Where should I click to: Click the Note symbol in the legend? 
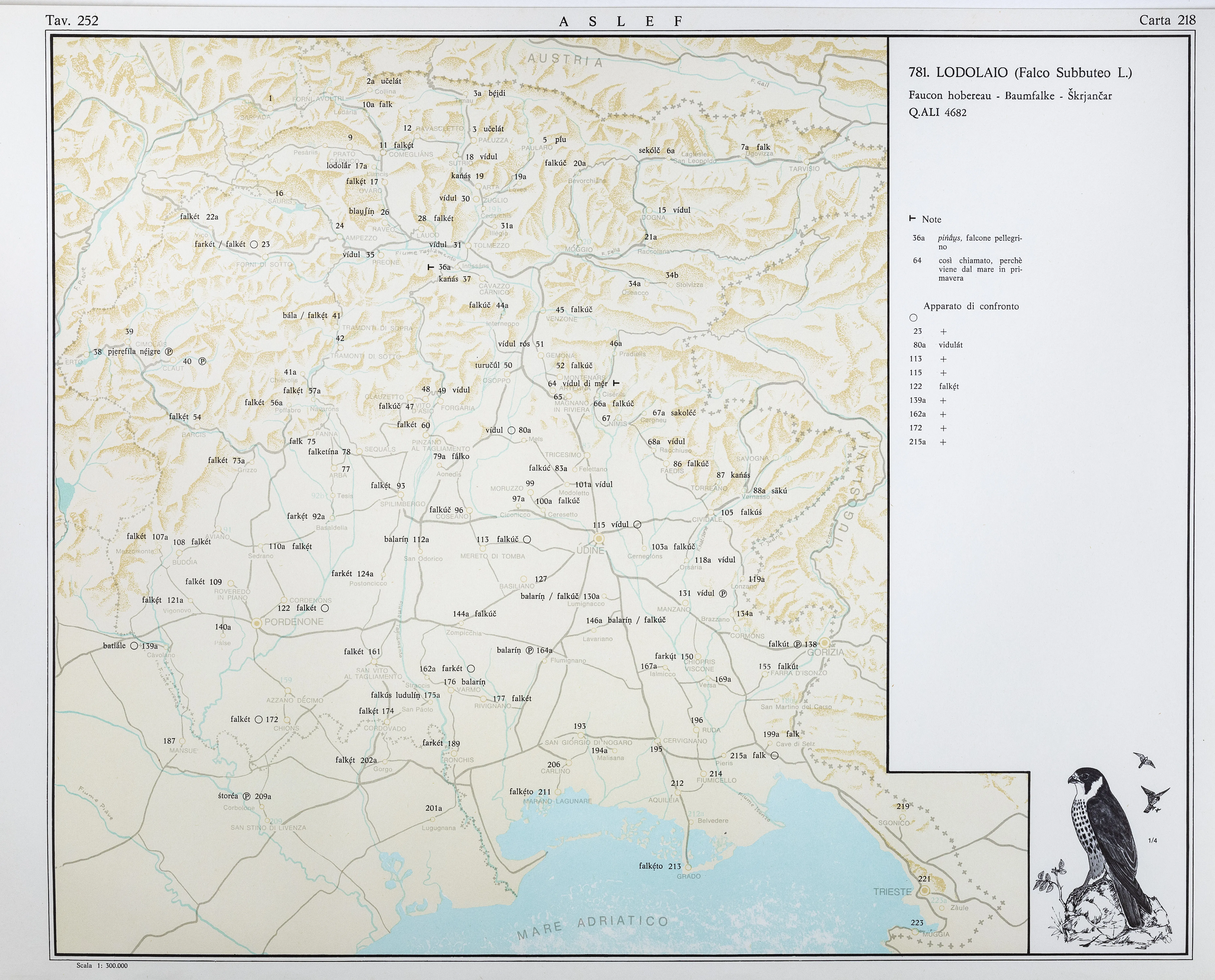tap(912, 219)
